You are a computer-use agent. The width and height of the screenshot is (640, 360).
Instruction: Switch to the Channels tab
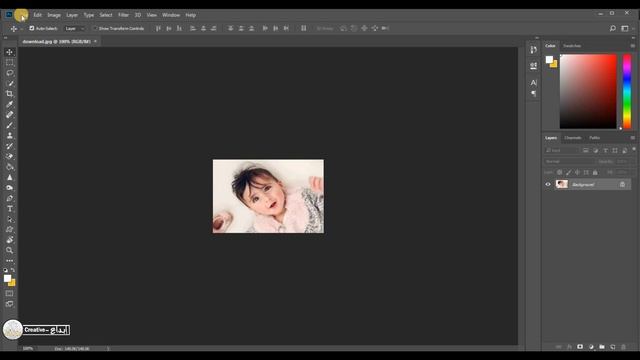573,138
